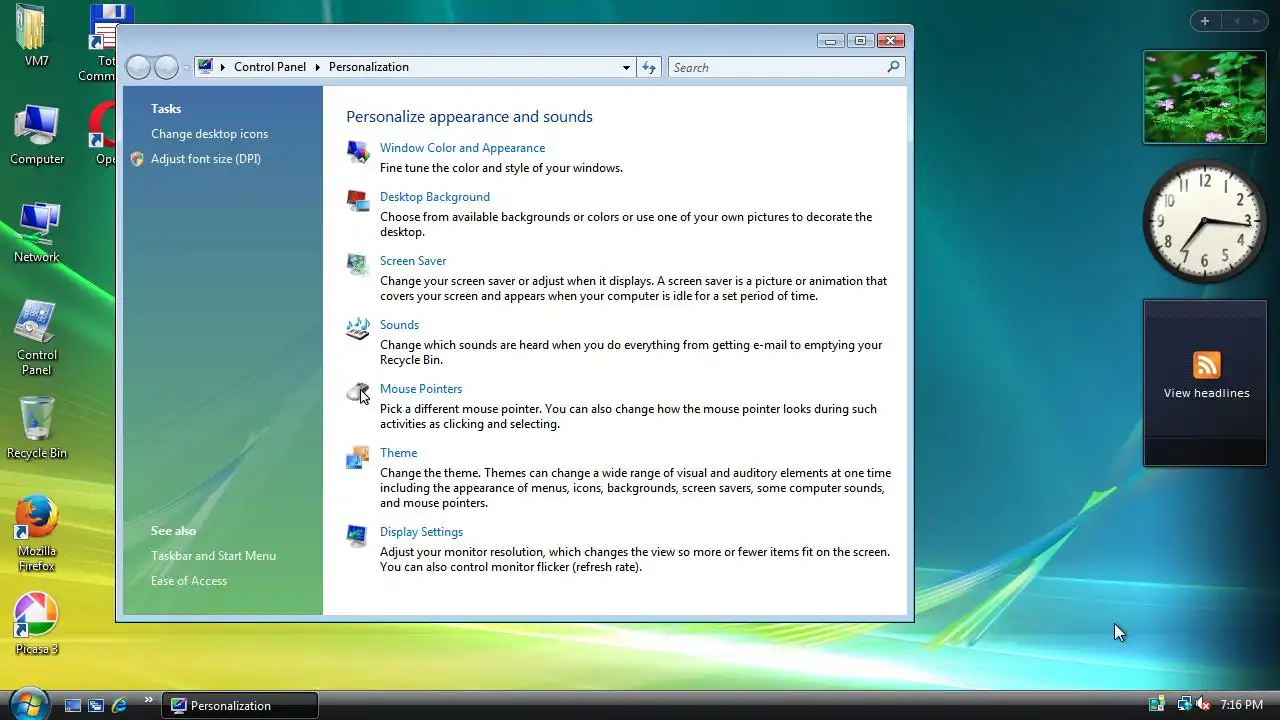Viewport: 1280px width, 720px height.
Task: Open the Screen Saver link
Action: click(413, 261)
